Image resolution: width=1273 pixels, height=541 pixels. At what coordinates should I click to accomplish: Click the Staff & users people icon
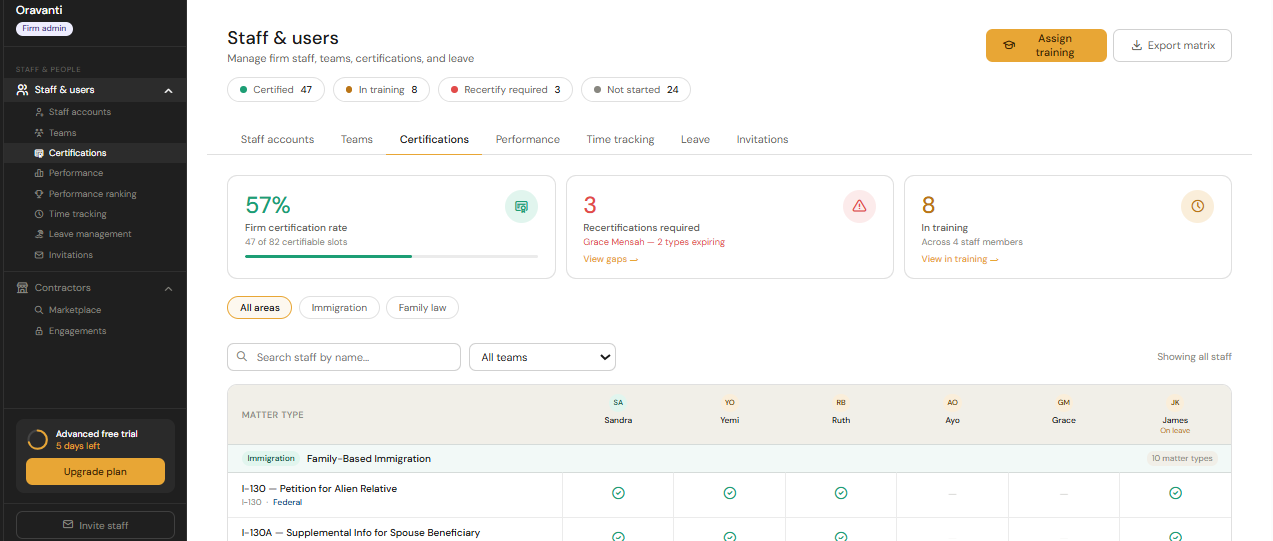coord(23,90)
